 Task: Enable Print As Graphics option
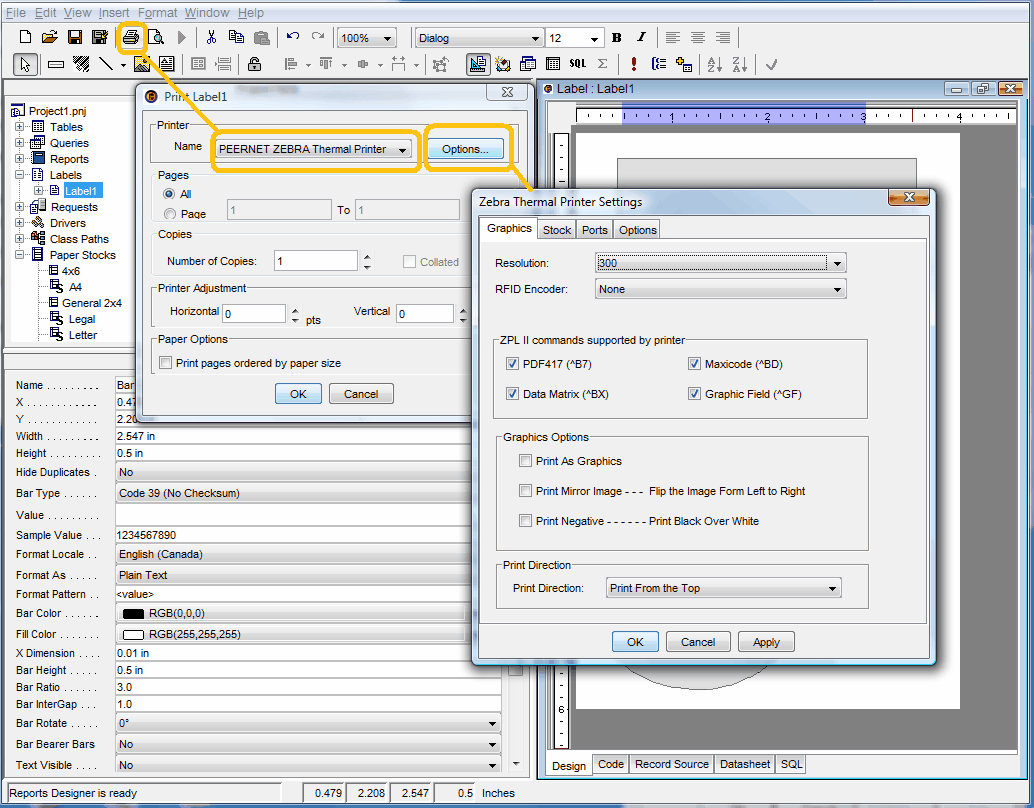(x=525, y=461)
